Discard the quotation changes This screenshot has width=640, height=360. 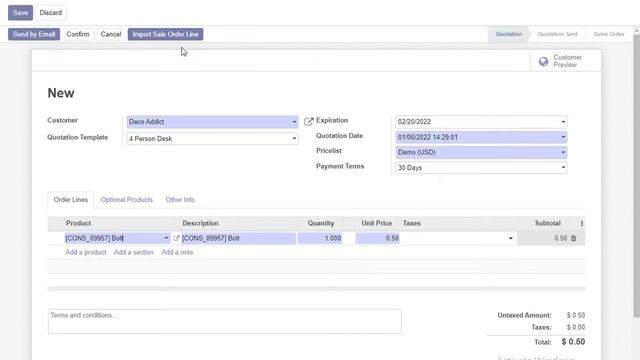(51, 13)
